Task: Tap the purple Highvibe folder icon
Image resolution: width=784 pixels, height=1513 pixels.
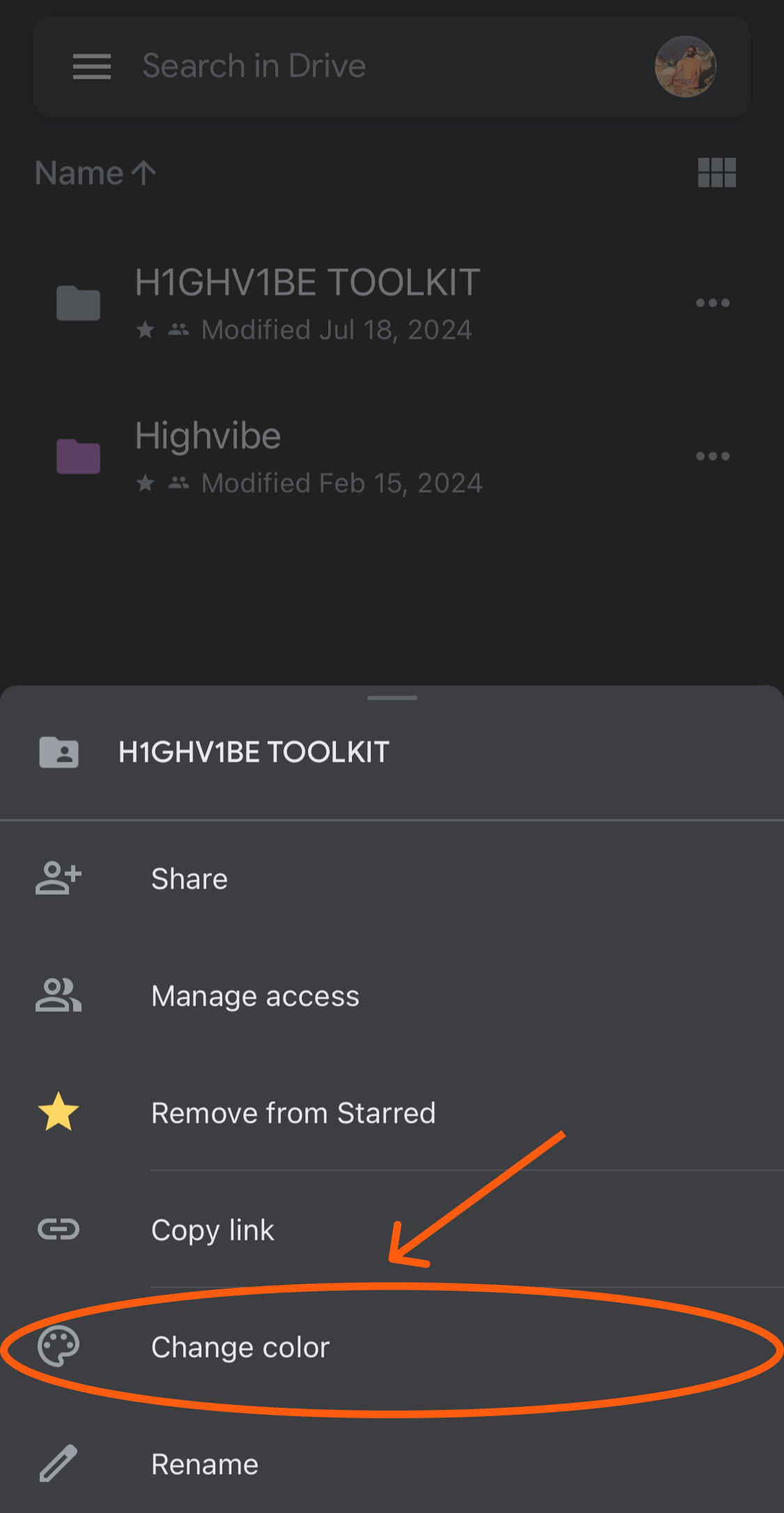Action: coord(78,456)
